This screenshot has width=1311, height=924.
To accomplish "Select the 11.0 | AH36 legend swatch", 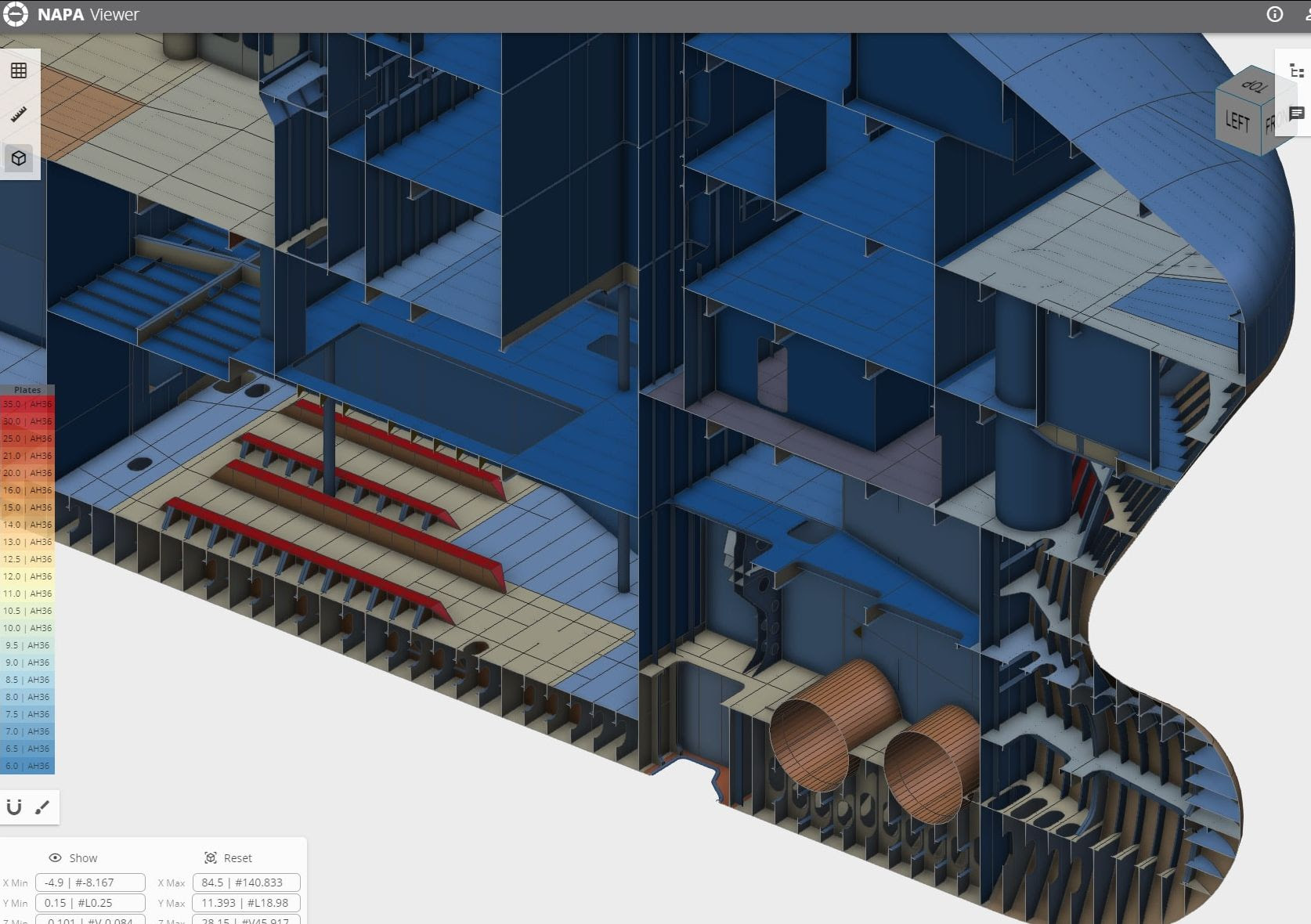I will coord(27,594).
